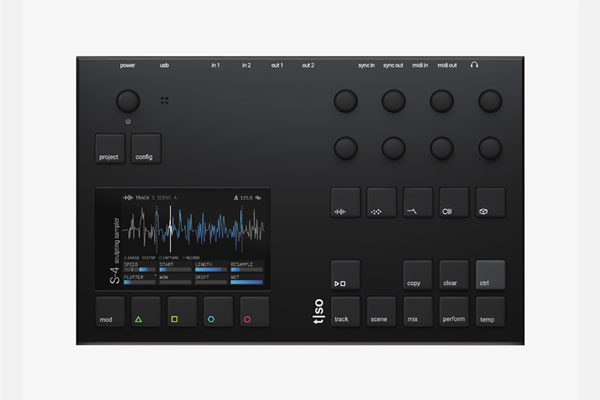
Task: Tap the waveform (sample) device button
Action: pyautogui.click(x=346, y=202)
